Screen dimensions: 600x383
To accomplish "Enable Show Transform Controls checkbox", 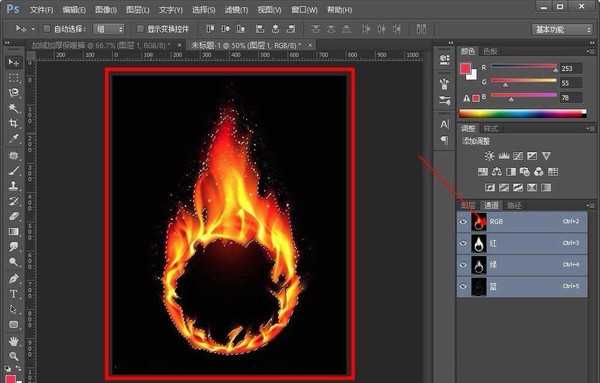I will (x=140, y=29).
